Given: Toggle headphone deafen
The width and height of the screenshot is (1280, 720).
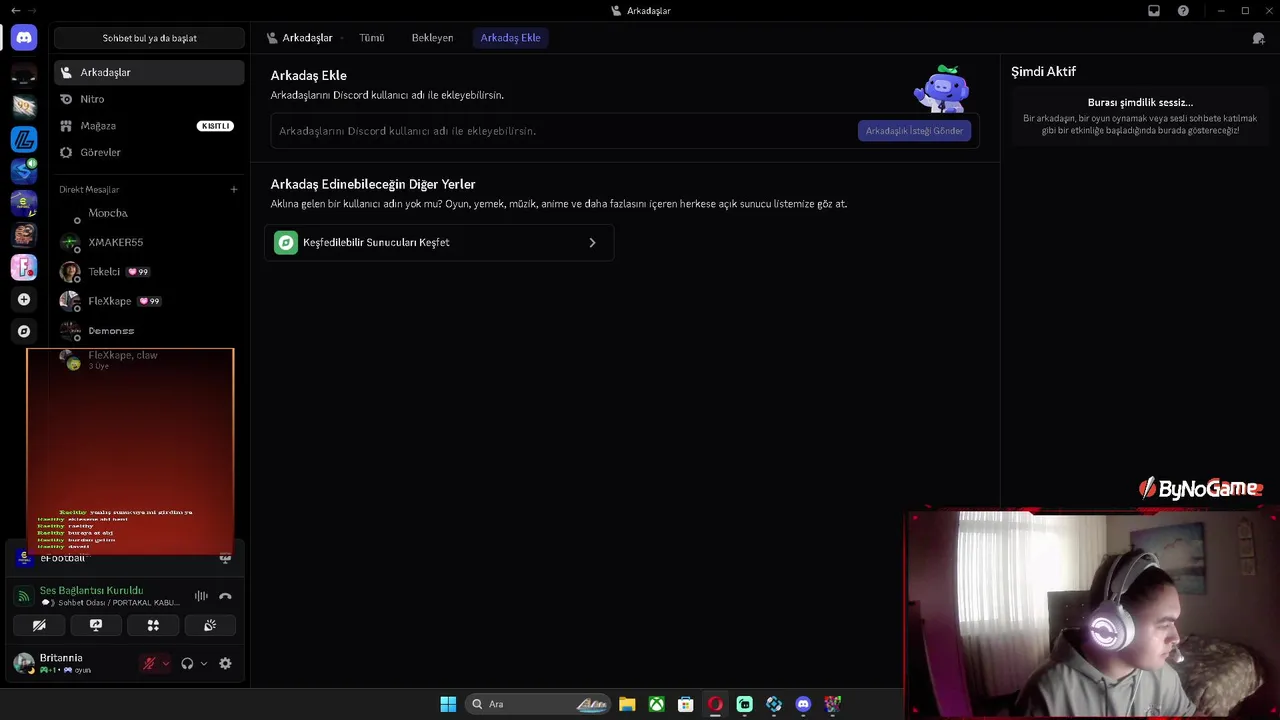Looking at the screenshot, I should 187,663.
